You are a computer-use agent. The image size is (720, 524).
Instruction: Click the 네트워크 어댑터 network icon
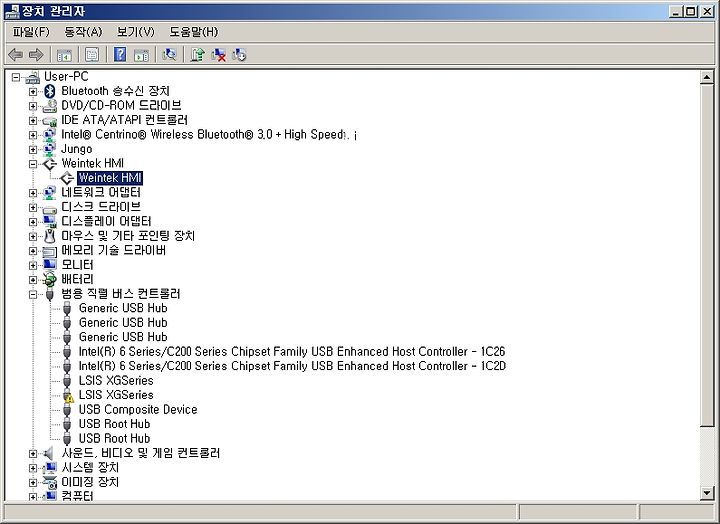(49, 193)
